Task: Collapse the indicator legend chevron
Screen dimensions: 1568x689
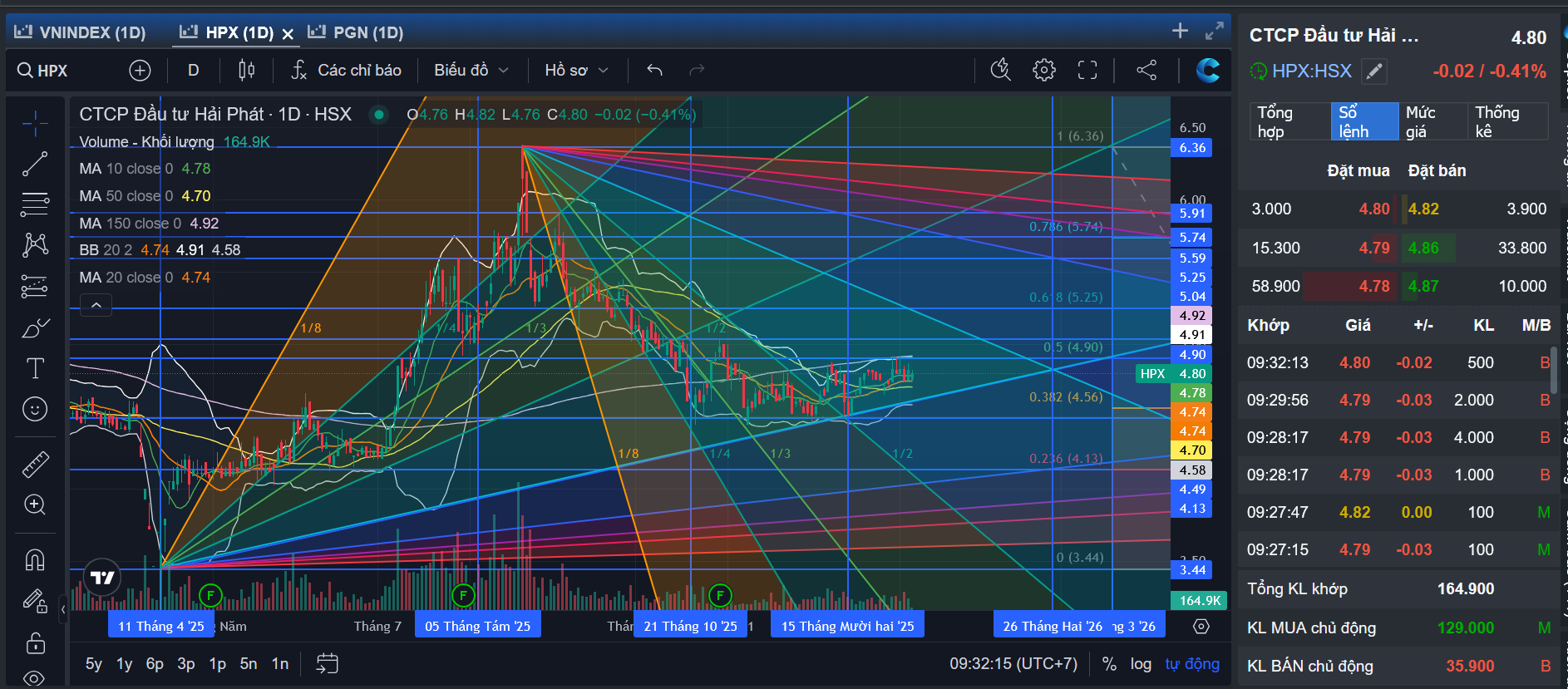Action: [96, 305]
